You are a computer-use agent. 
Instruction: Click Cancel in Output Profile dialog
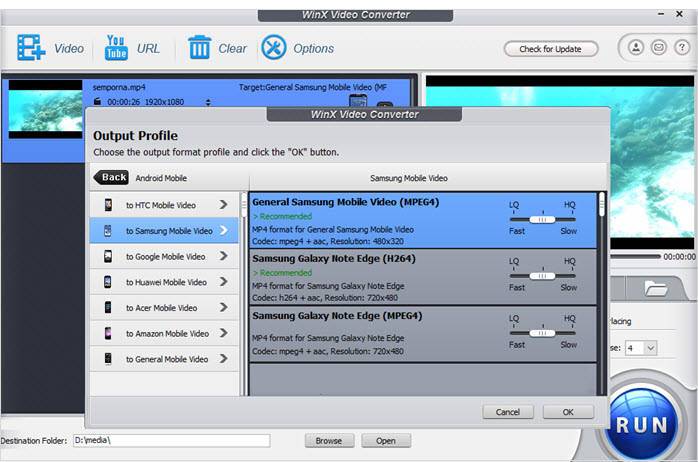pos(507,412)
